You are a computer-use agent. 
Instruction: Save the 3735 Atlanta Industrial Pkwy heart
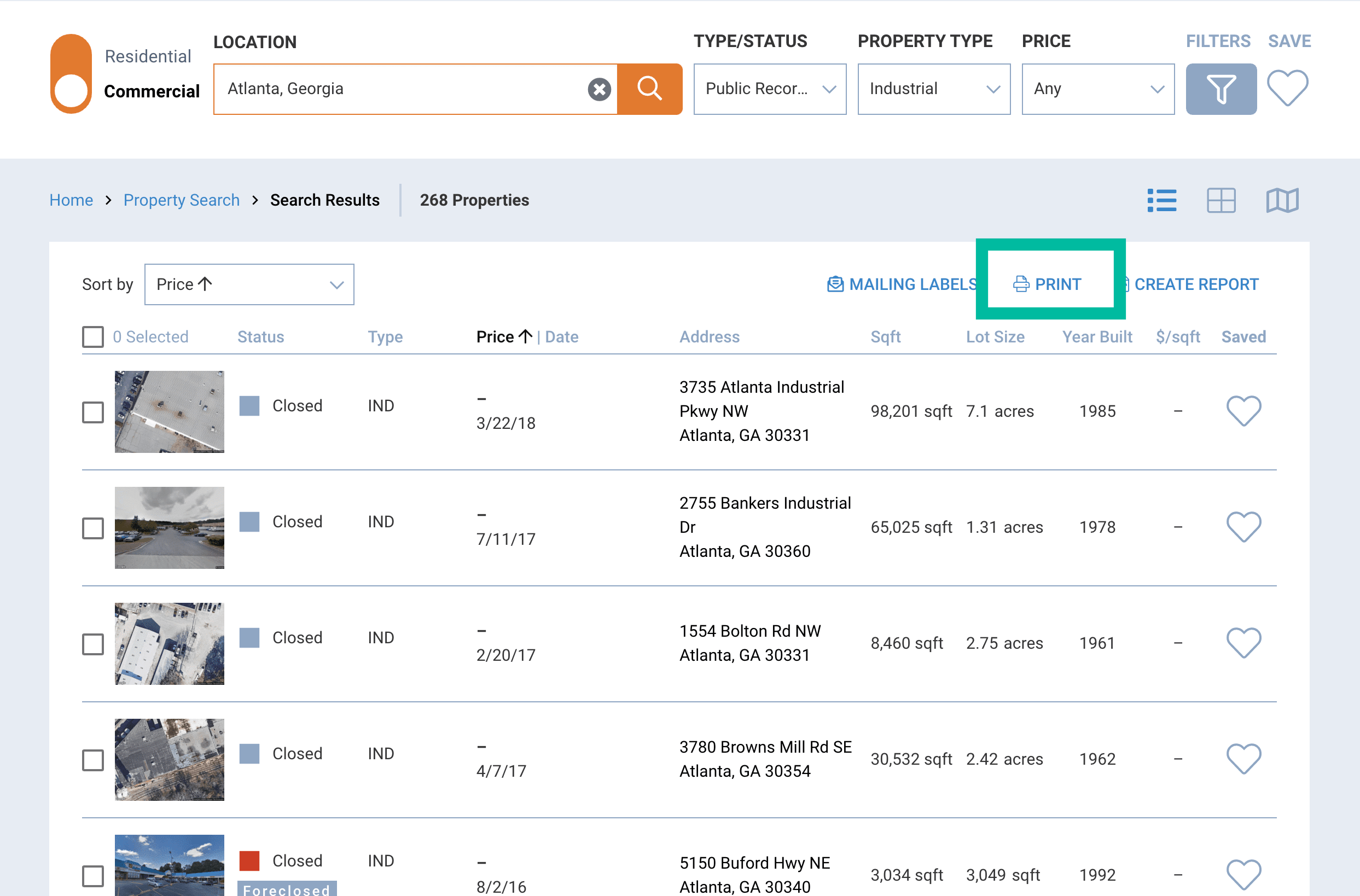[x=1243, y=411]
